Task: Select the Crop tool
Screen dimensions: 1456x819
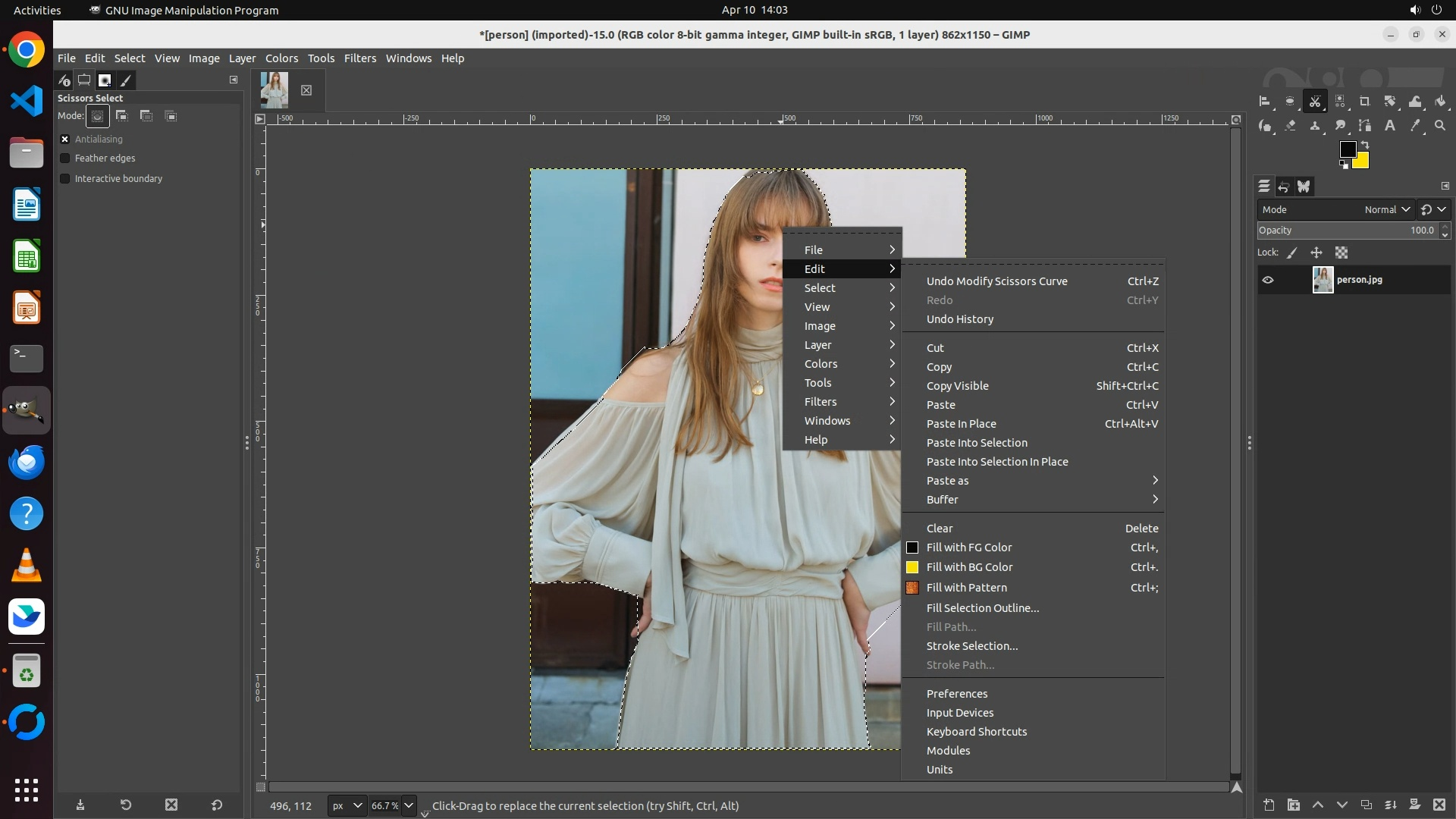Action: pos(1364,102)
